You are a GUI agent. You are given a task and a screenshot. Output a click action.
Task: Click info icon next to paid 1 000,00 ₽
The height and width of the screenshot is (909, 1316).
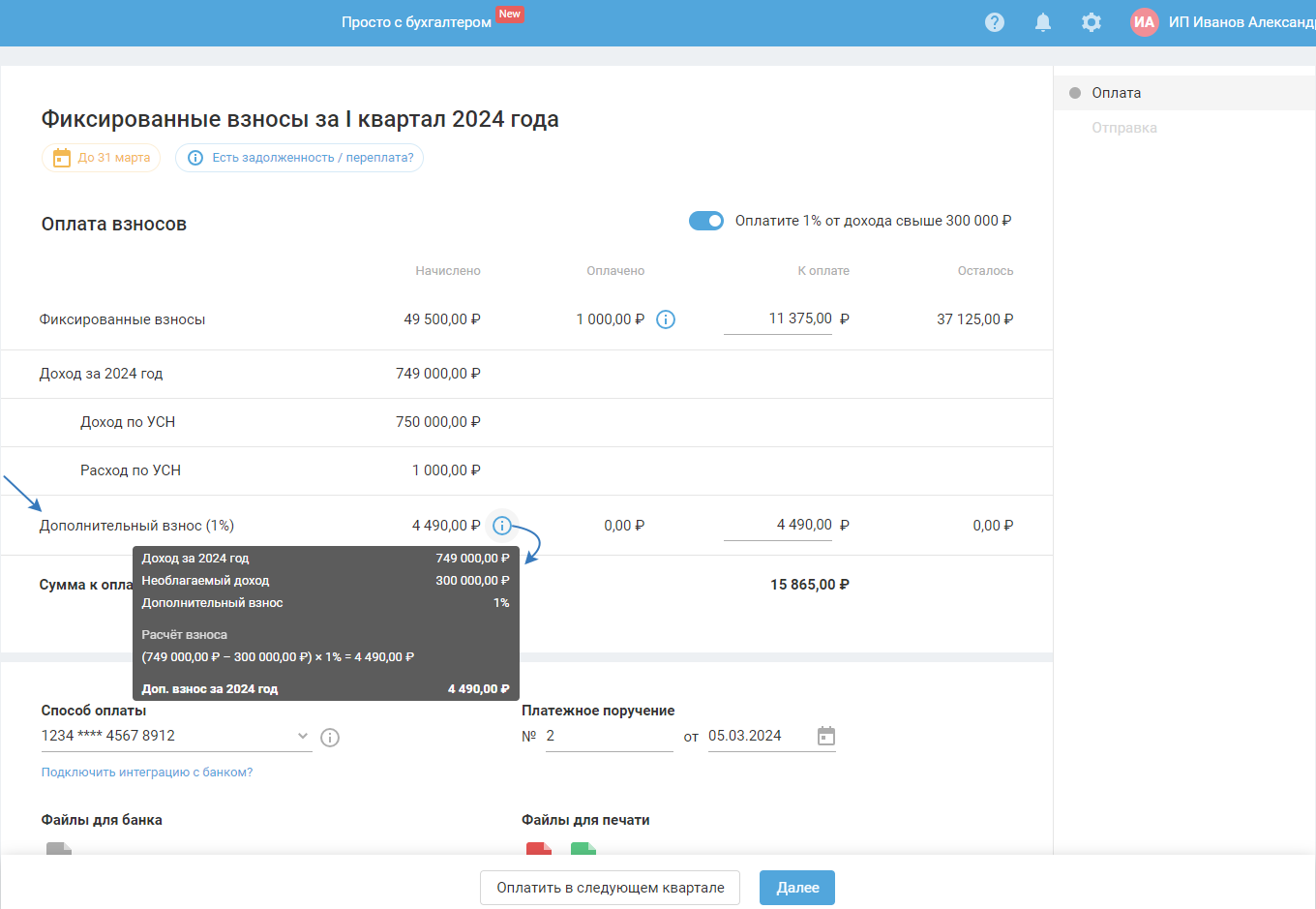666,319
